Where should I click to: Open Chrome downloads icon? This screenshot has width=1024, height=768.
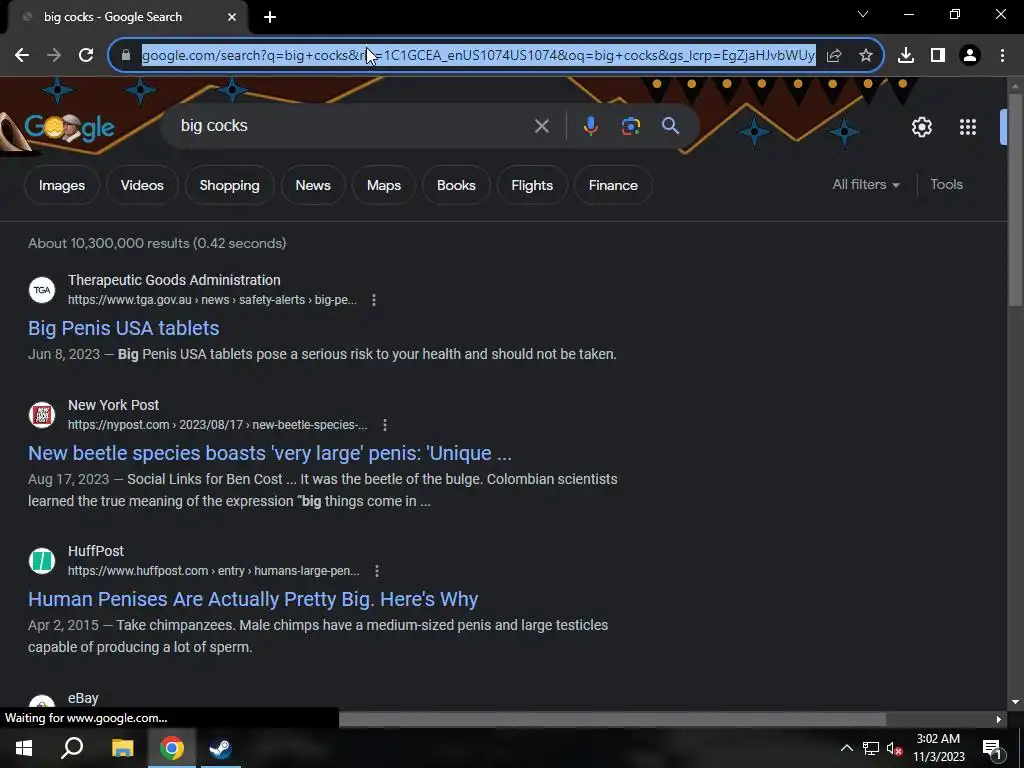[x=906, y=56]
